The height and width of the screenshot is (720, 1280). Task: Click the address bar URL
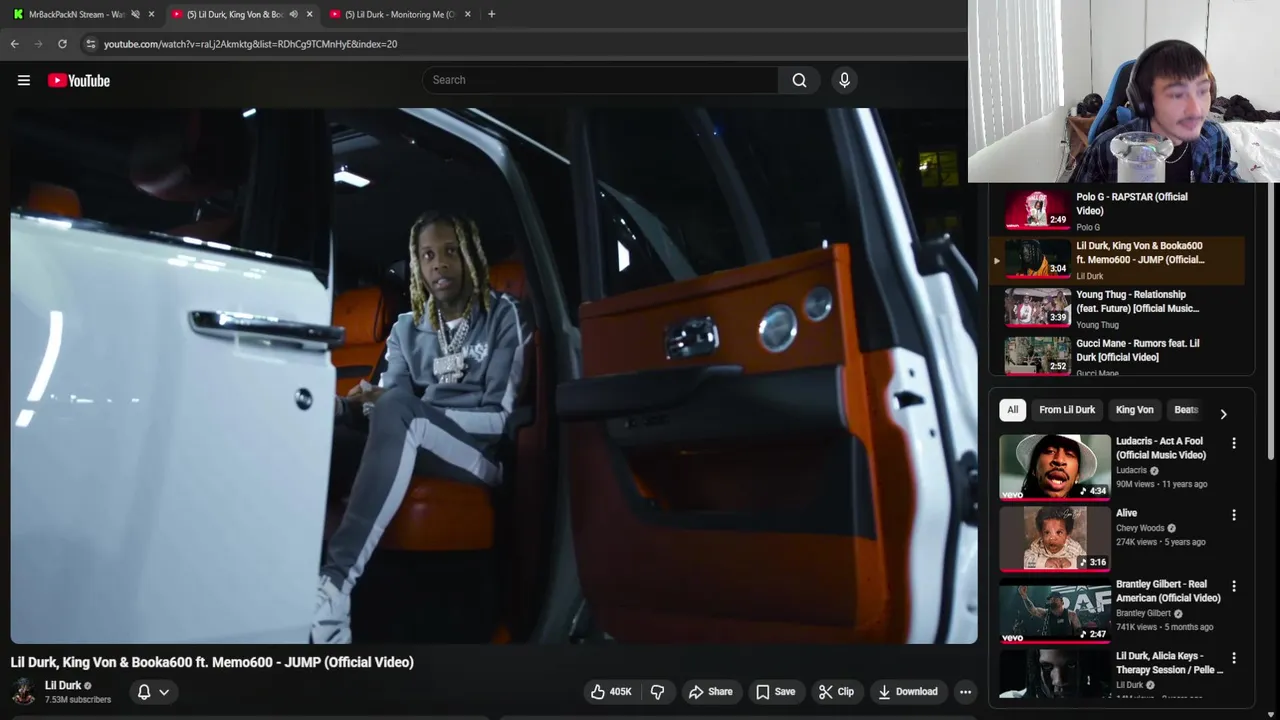click(x=250, y=44)
